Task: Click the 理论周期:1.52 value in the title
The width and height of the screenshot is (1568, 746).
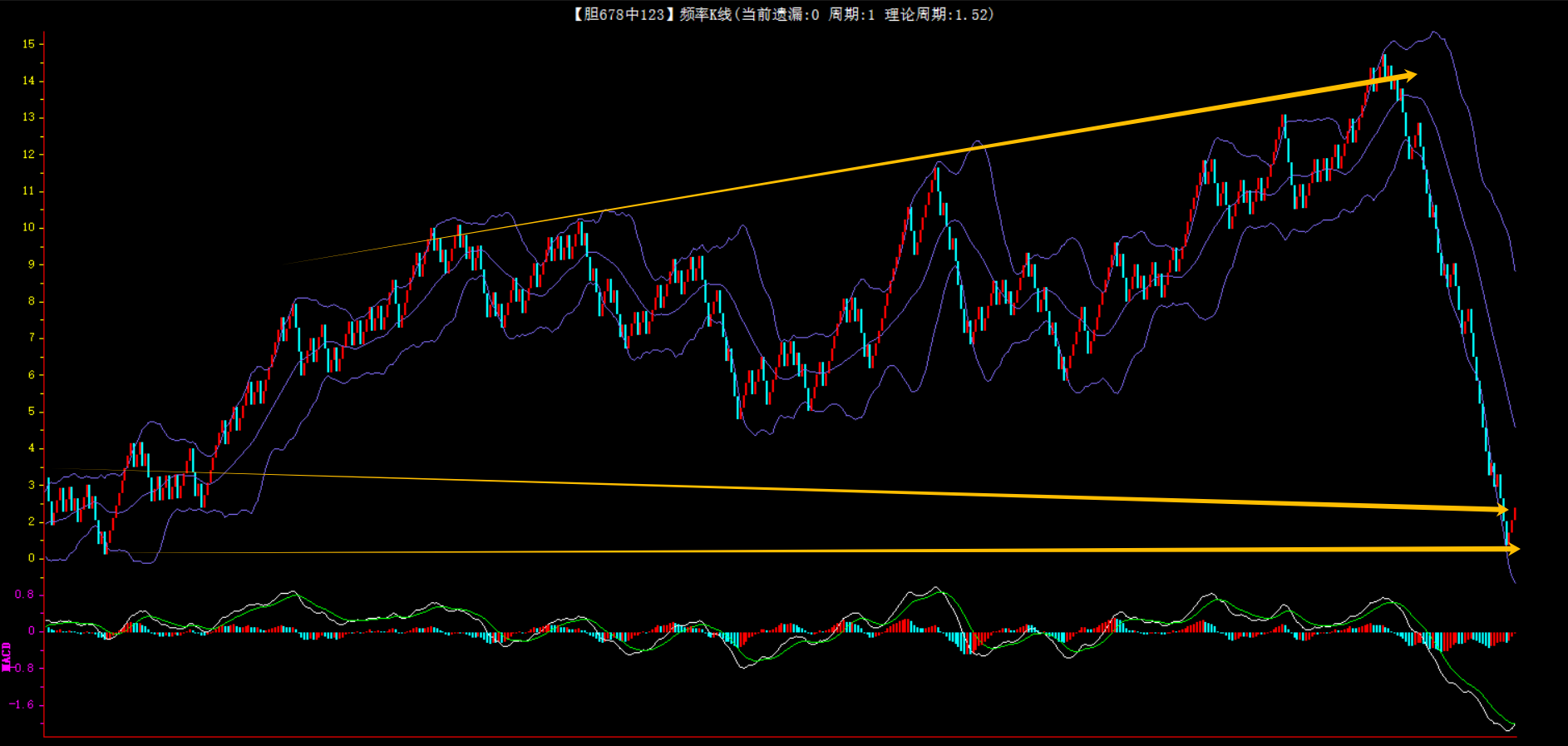Action: tap(936, 14)
